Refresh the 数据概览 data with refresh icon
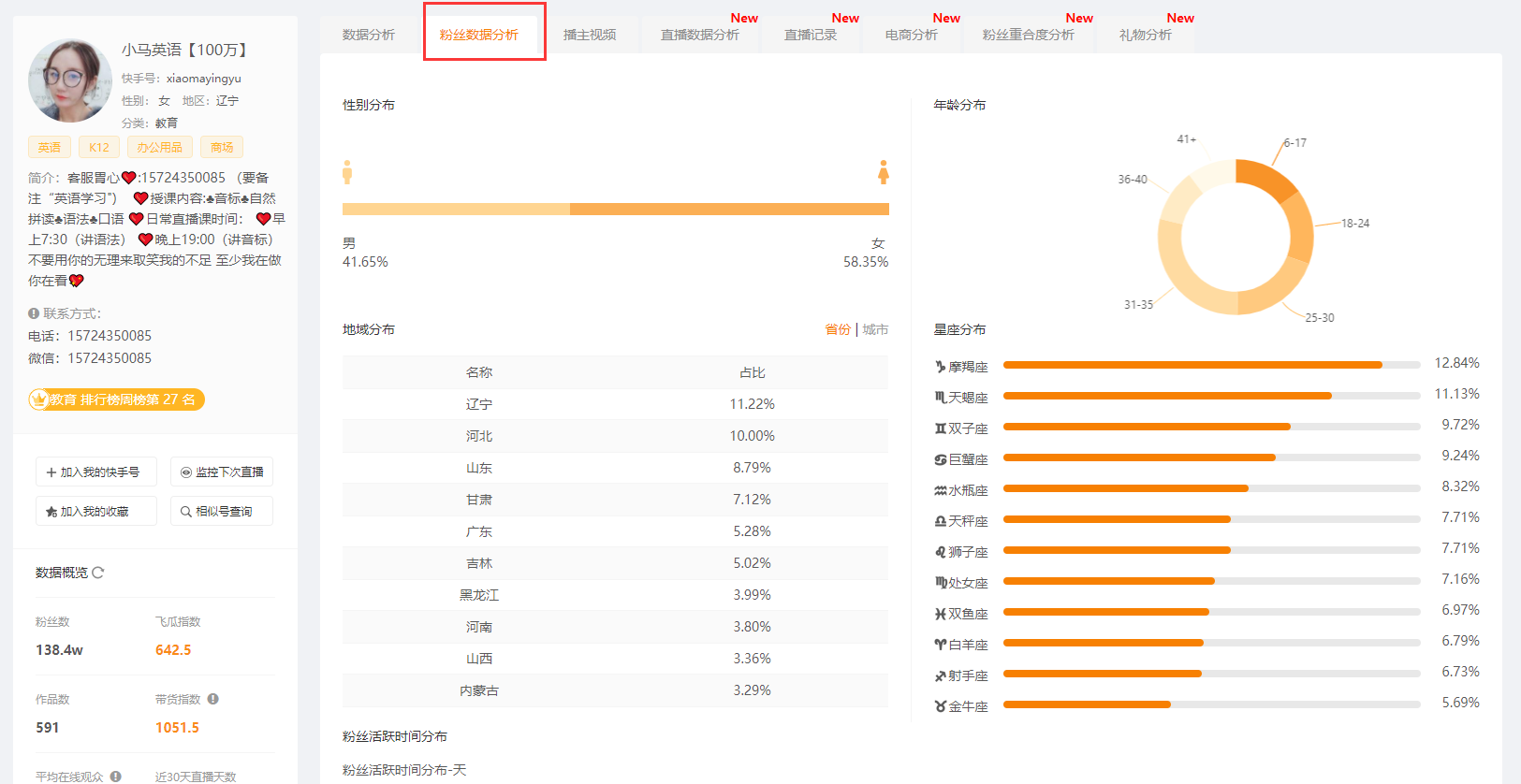1521x784 pixels. tap(98, 573)
